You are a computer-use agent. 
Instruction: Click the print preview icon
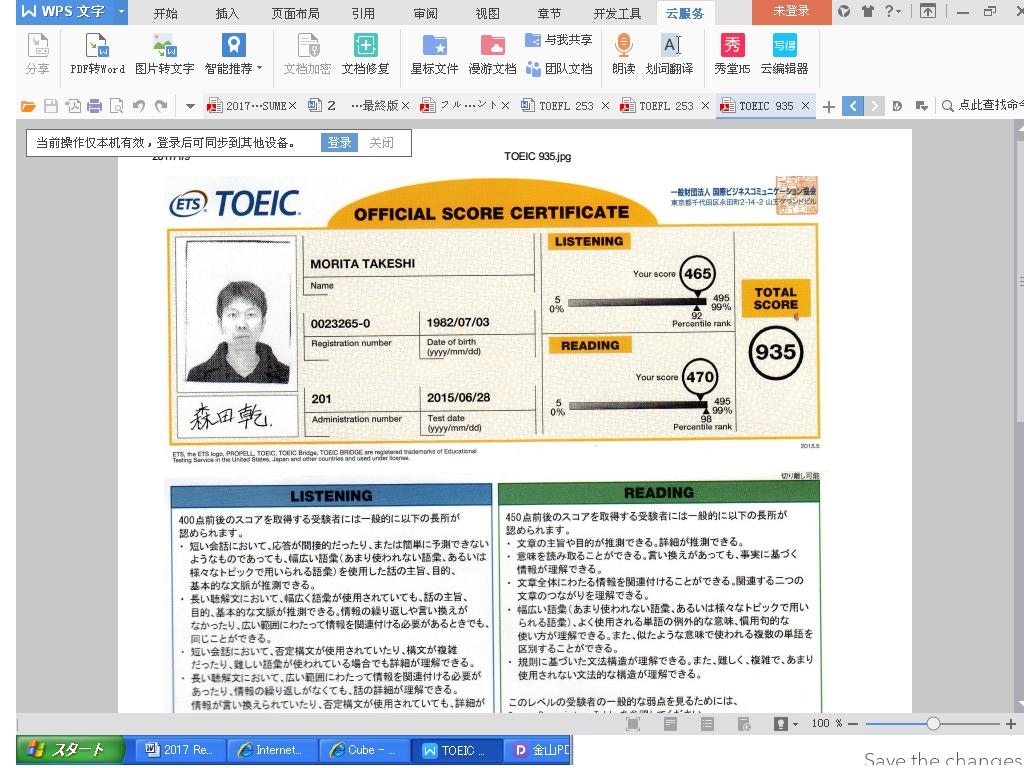coord(117,106)
